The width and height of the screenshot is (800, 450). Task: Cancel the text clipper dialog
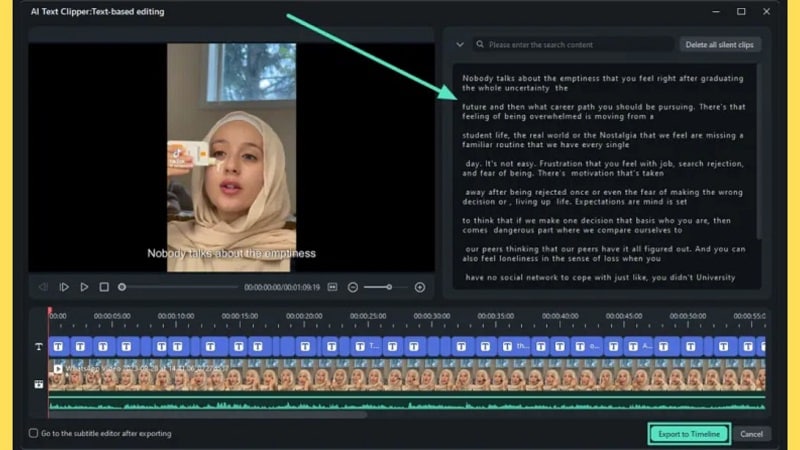coord(752,434)
